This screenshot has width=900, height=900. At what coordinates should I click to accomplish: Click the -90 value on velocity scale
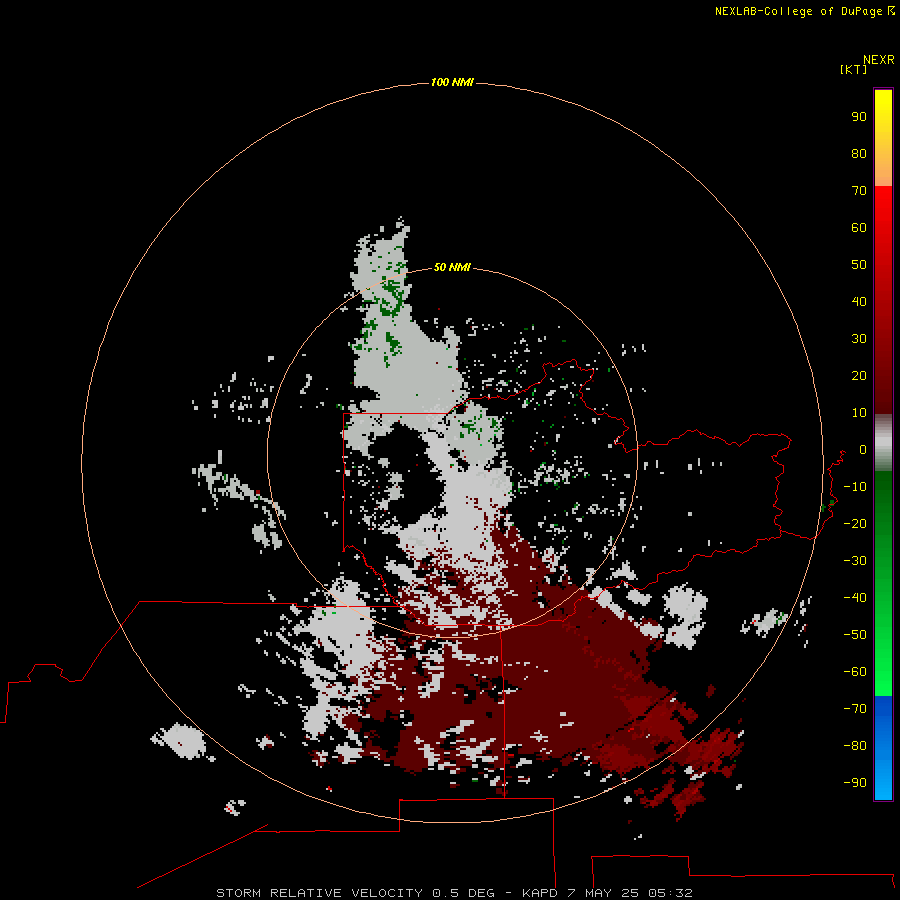pos(855,783)
